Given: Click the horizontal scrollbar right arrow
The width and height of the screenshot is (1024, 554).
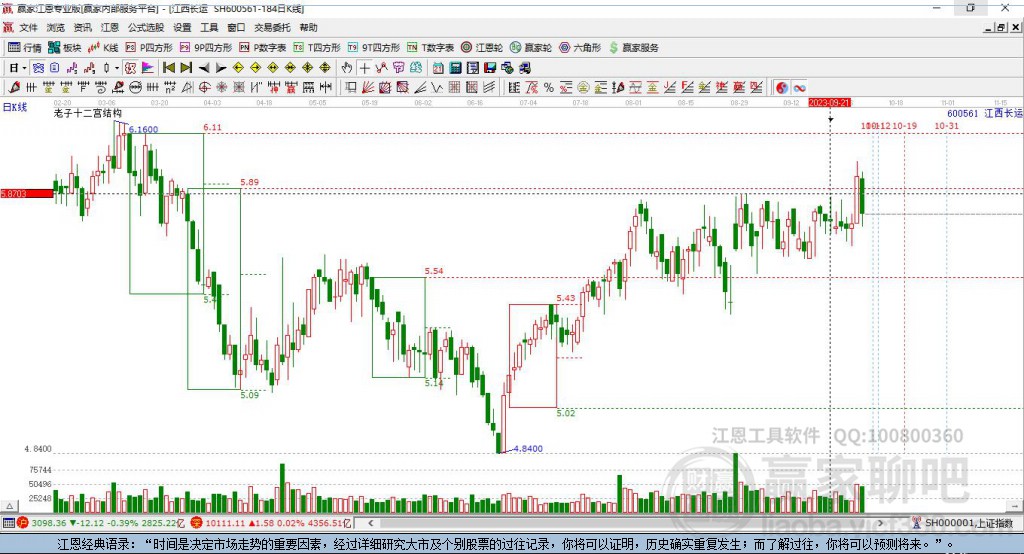Looking at the screenshot, I should click(x=881, y=523).
